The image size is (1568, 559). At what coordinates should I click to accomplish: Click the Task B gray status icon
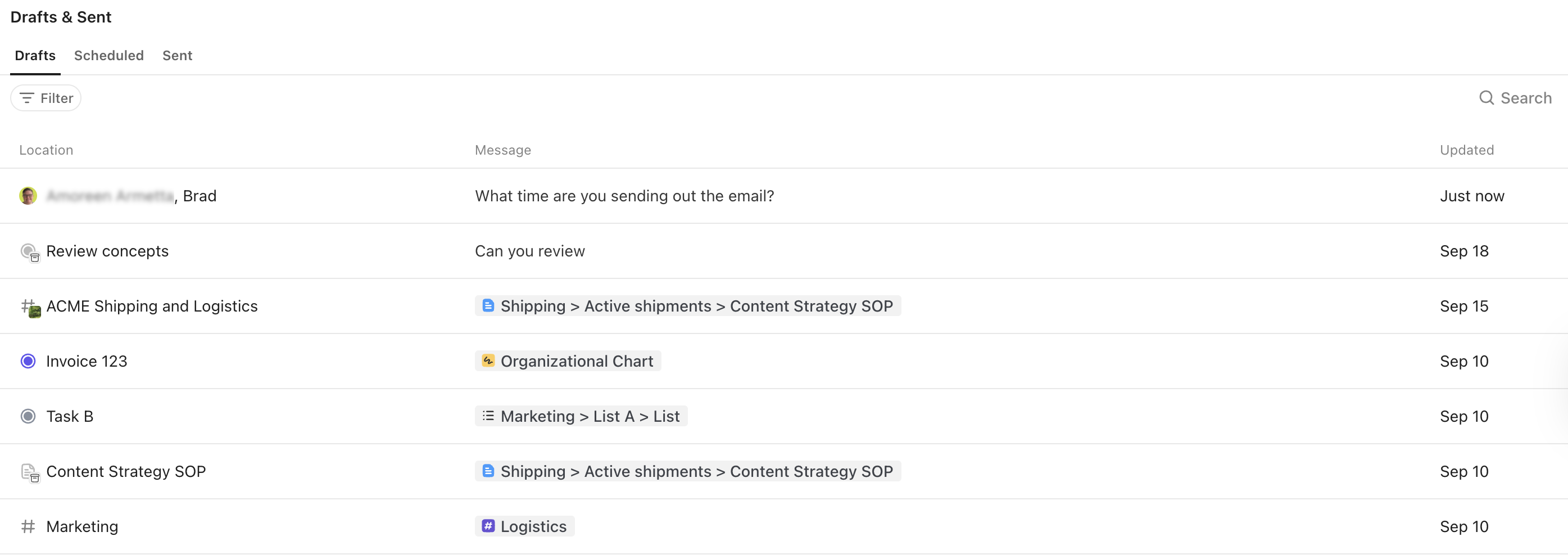coord(28,417)
